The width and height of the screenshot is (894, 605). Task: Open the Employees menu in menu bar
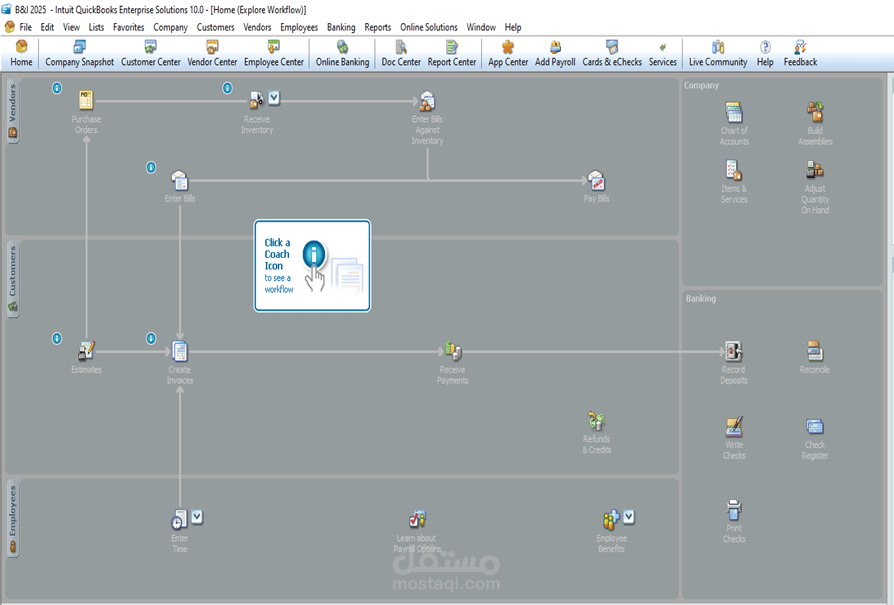pyautogui.click(x=299, y=27)
